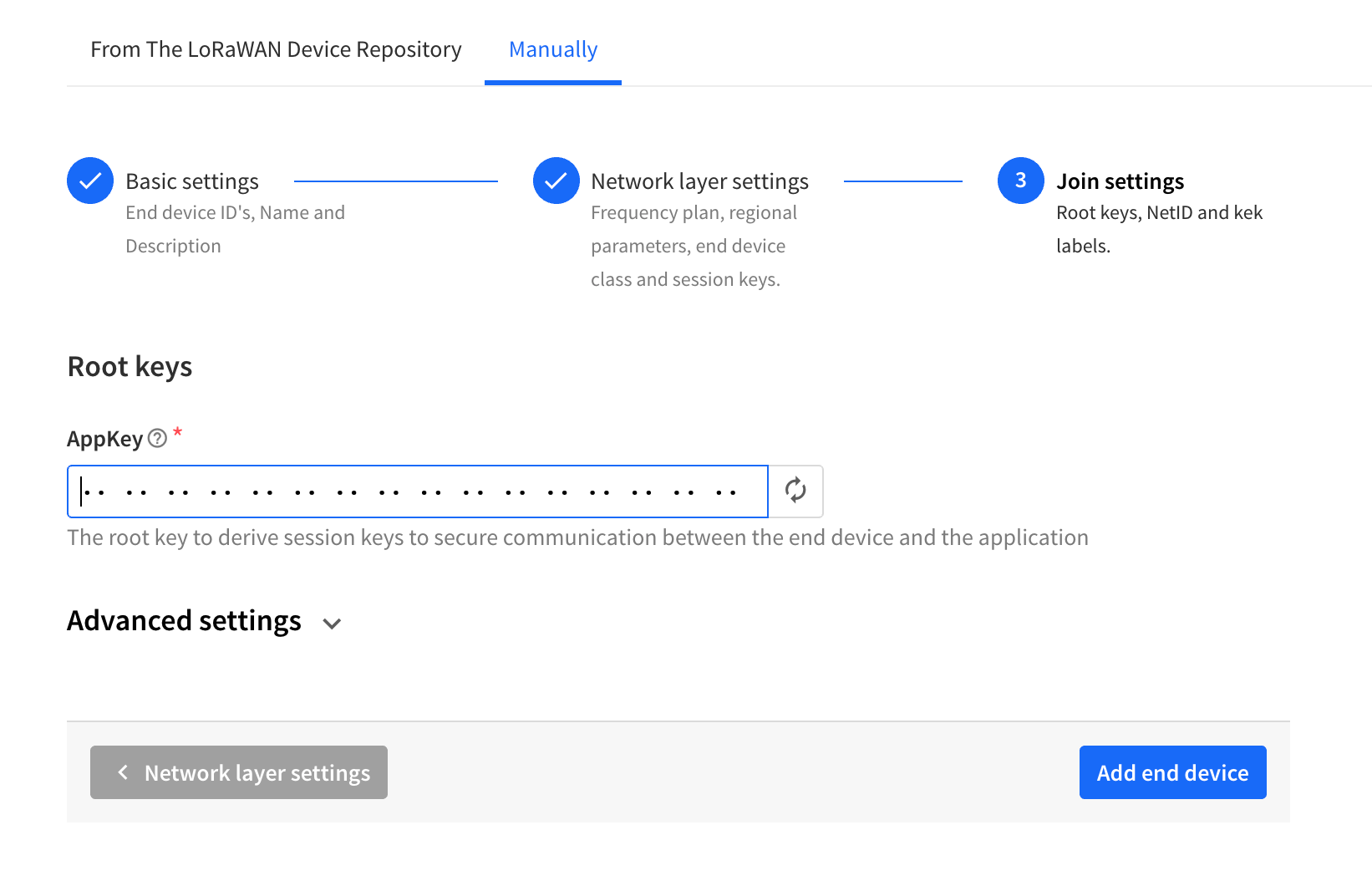Select the Manually tab
The image size is (1372, 876).
coord(553,49)
